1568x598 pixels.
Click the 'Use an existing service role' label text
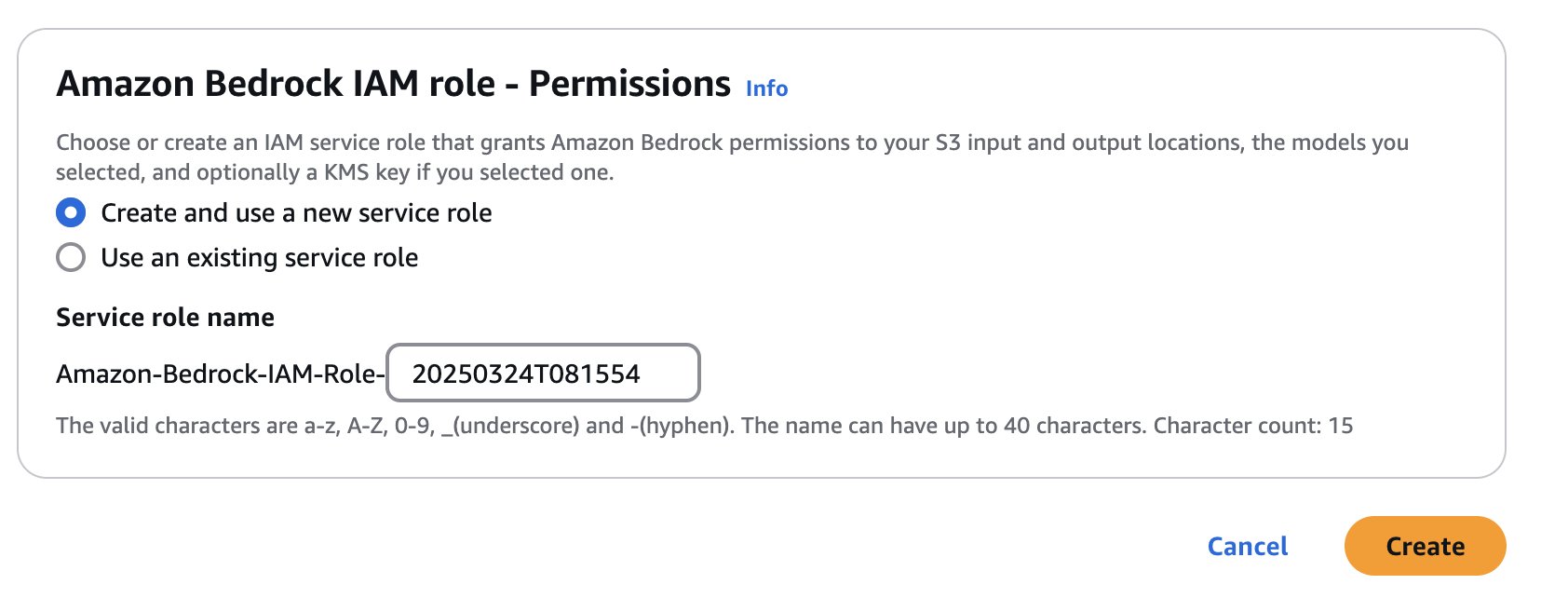click(259, 257)
